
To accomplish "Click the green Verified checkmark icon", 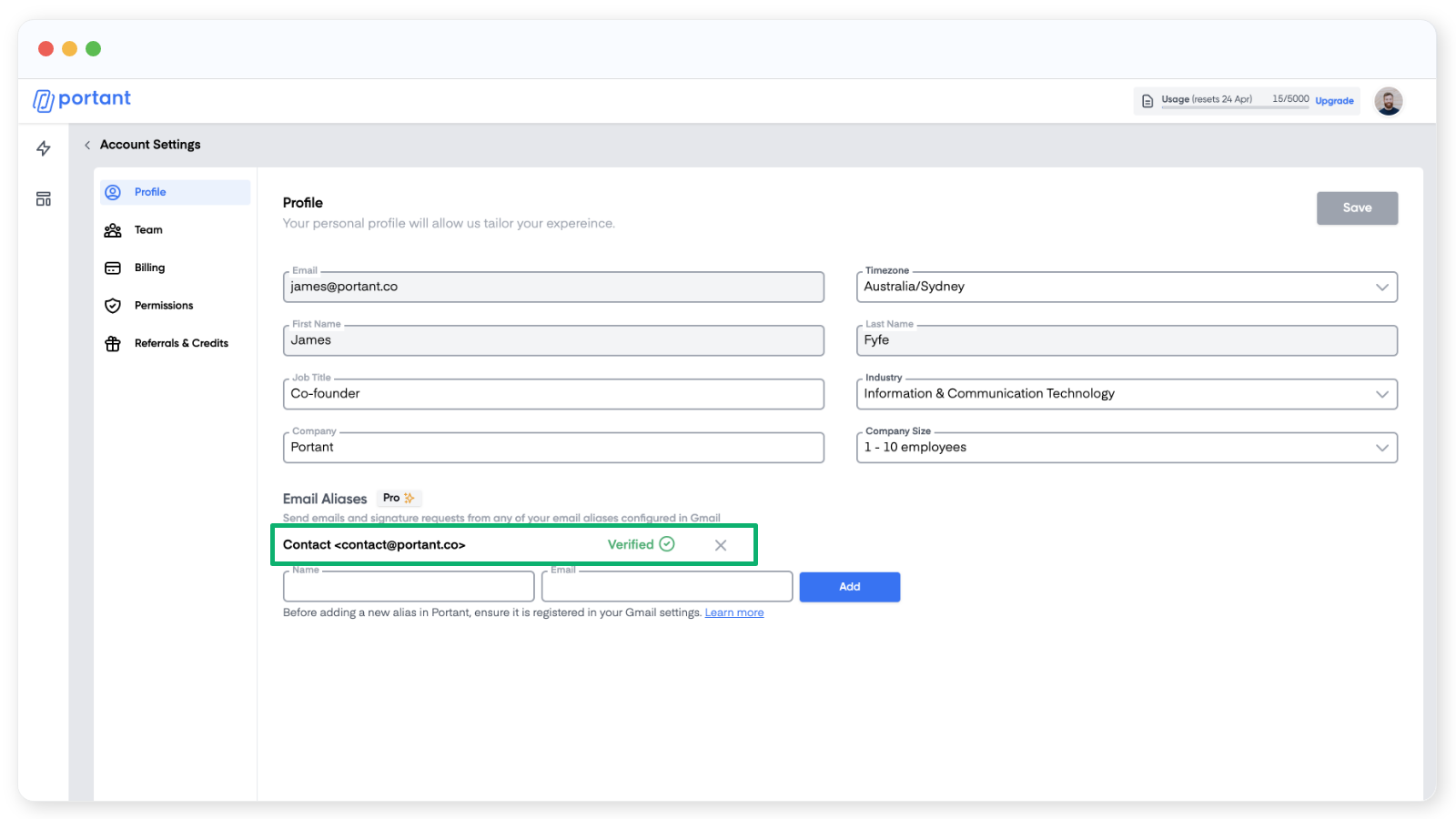I will pos(667,544).
